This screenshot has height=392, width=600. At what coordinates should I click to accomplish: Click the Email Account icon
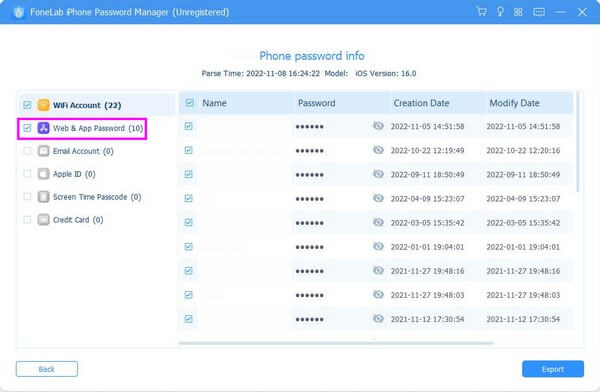tap(43, 151)
